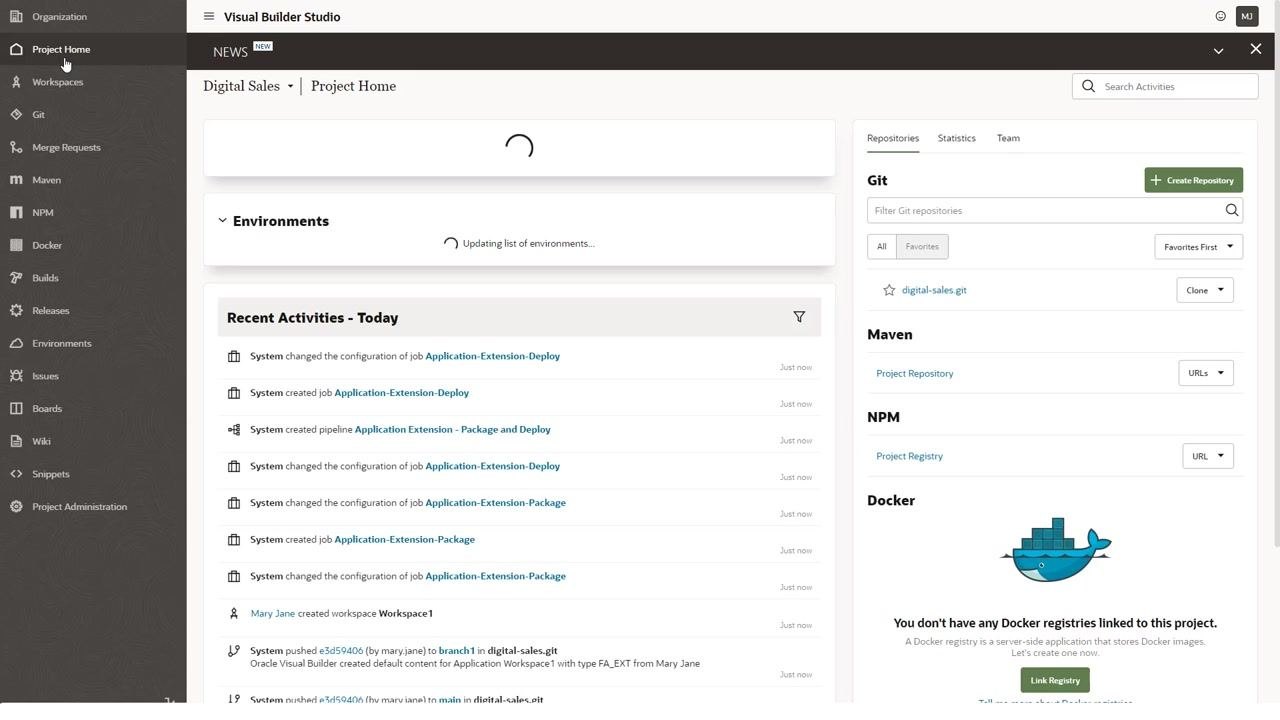The width and height of the screenshot is (1280, 720).
Task: Click the Link Registry button
Action: [x=1055, y=680]
